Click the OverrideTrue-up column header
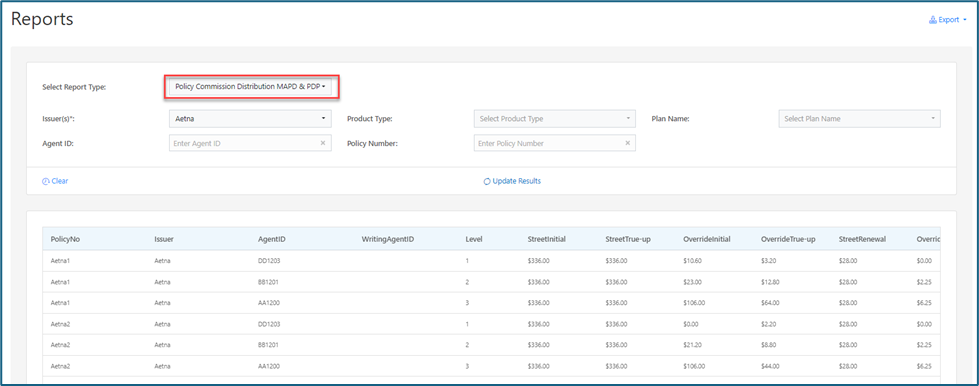 (x=788, y=239)
